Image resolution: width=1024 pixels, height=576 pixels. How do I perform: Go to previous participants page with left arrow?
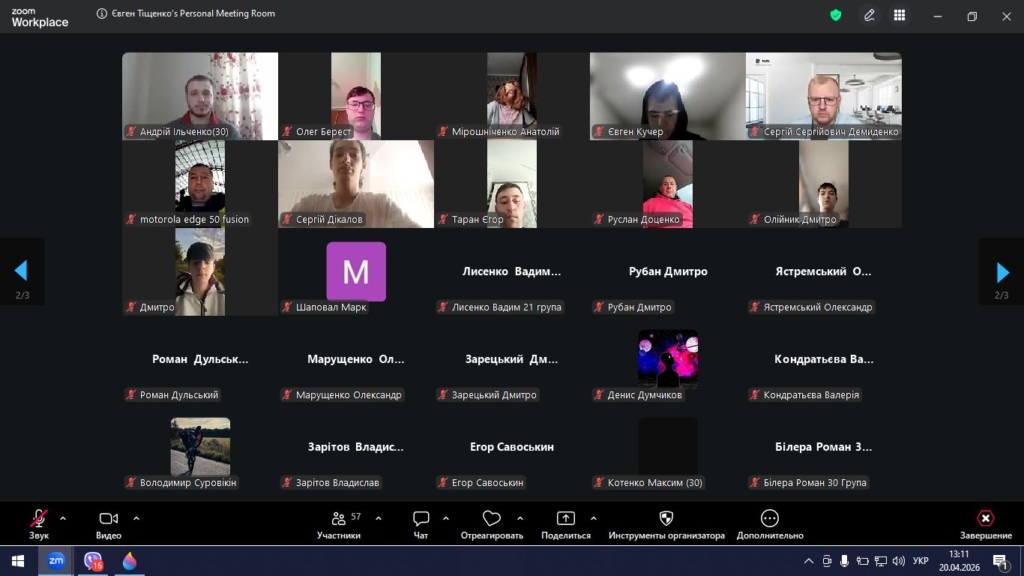click(21, 272)
